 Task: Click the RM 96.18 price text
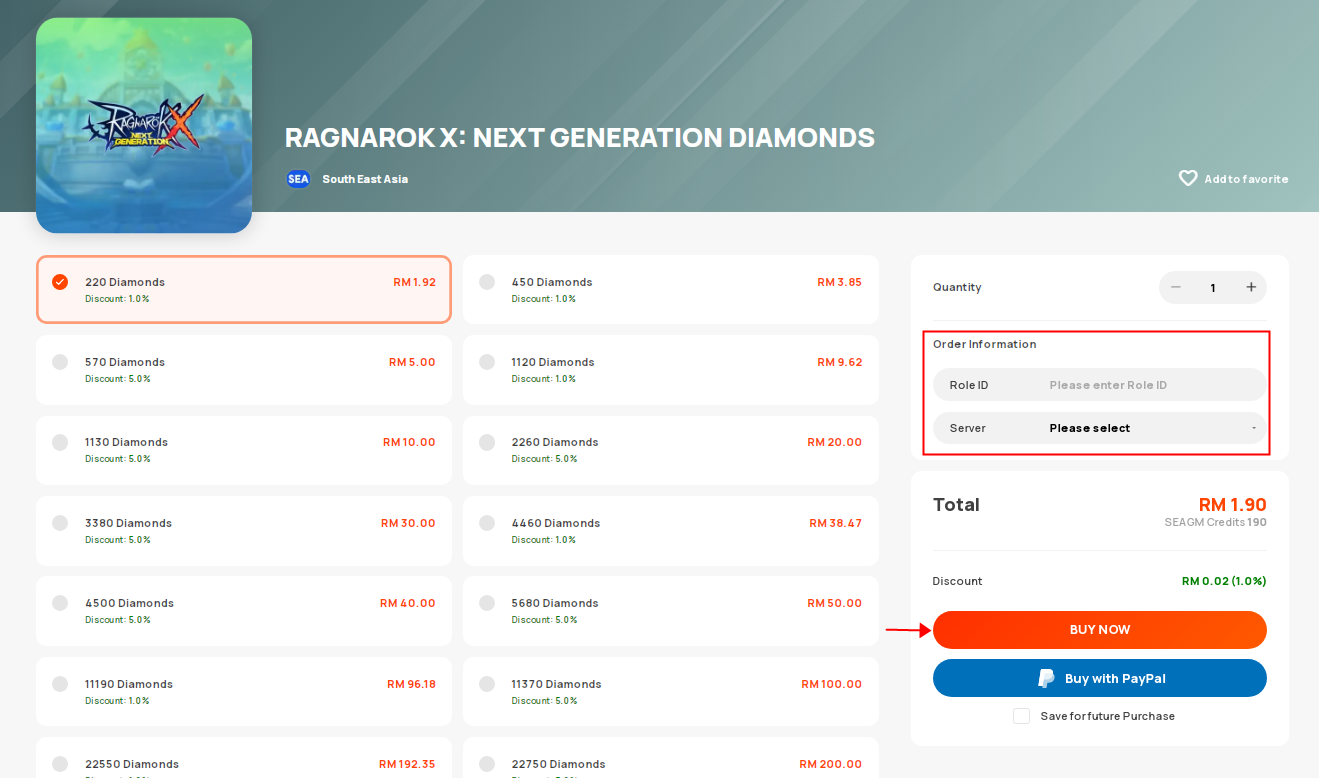(411, 684)
